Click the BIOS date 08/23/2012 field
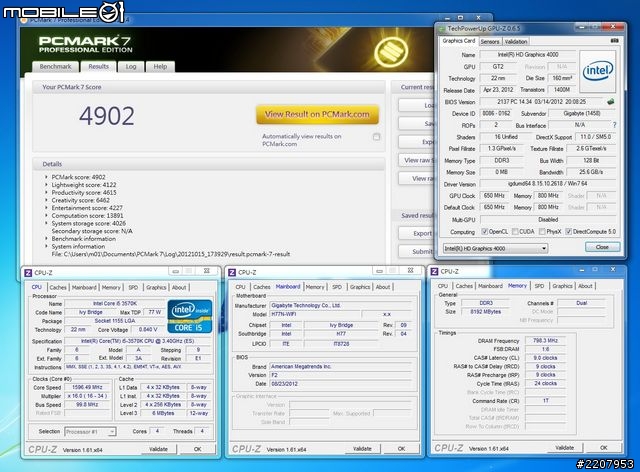 340,384
